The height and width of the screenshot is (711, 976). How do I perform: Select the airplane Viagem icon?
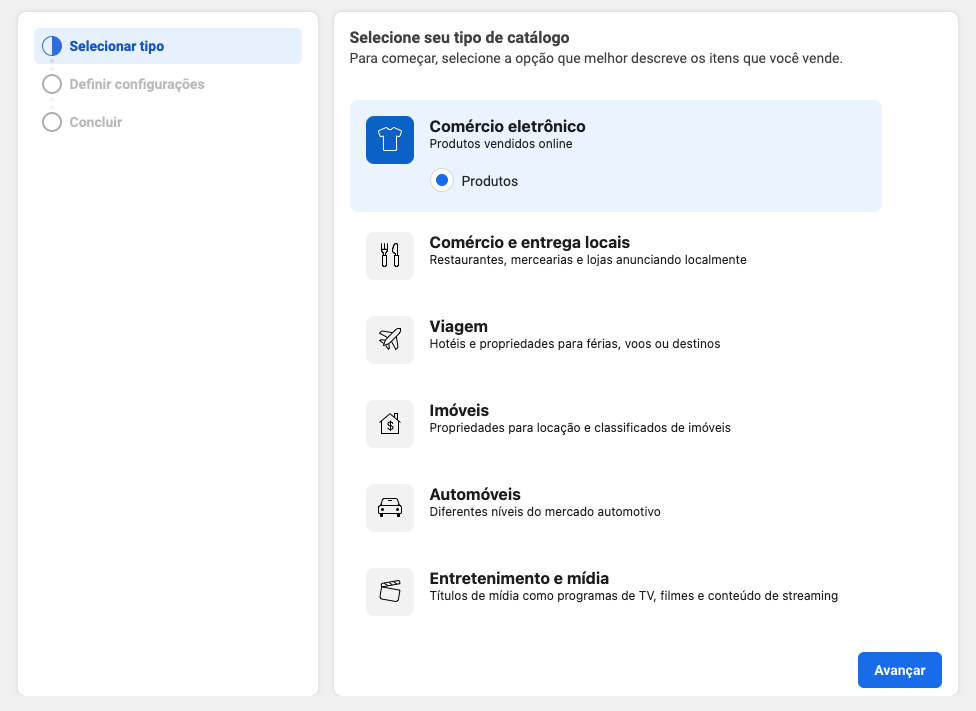(x=390, y=340)
